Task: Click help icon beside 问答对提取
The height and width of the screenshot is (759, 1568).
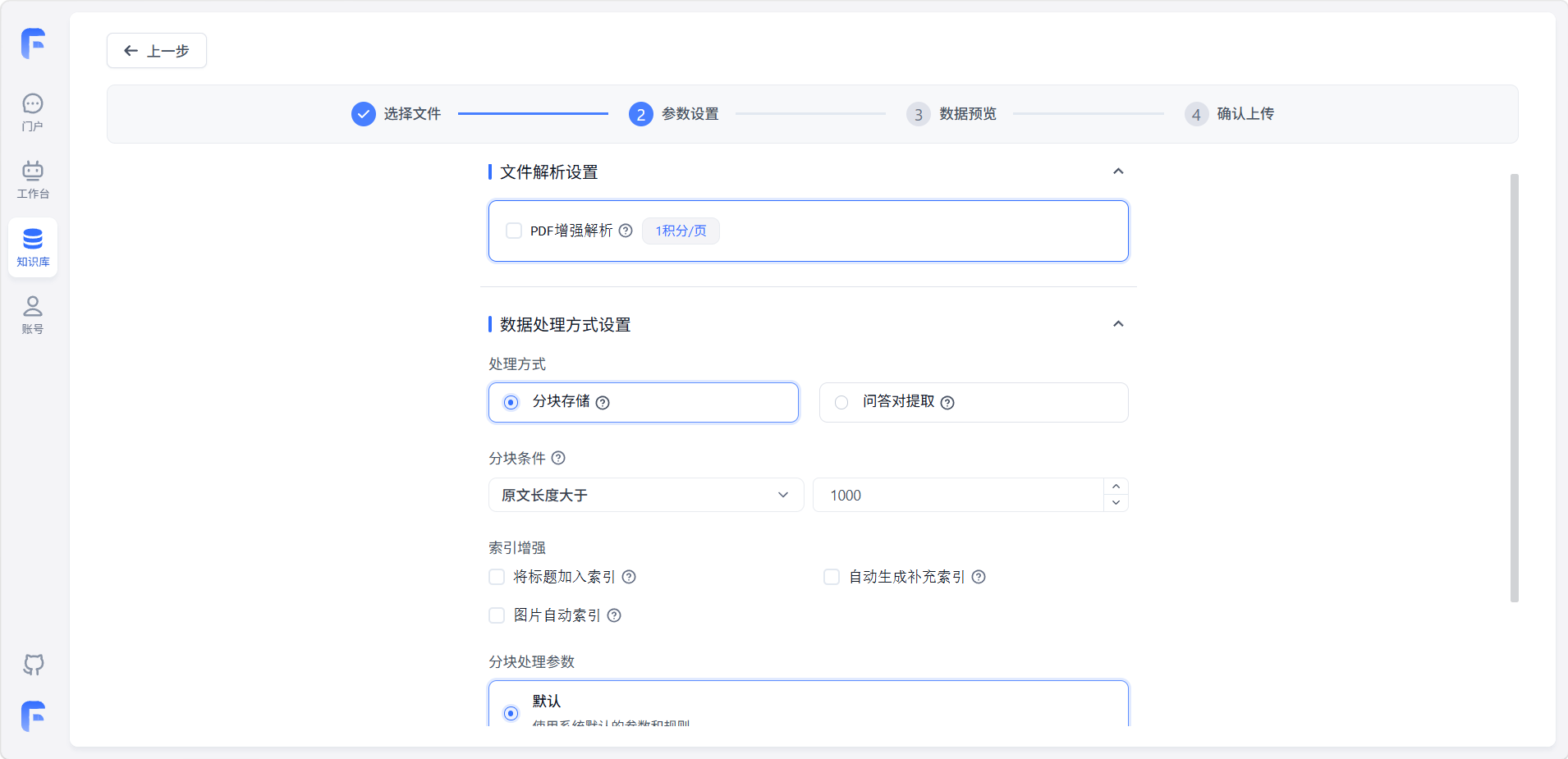Action: pos(947,403)
